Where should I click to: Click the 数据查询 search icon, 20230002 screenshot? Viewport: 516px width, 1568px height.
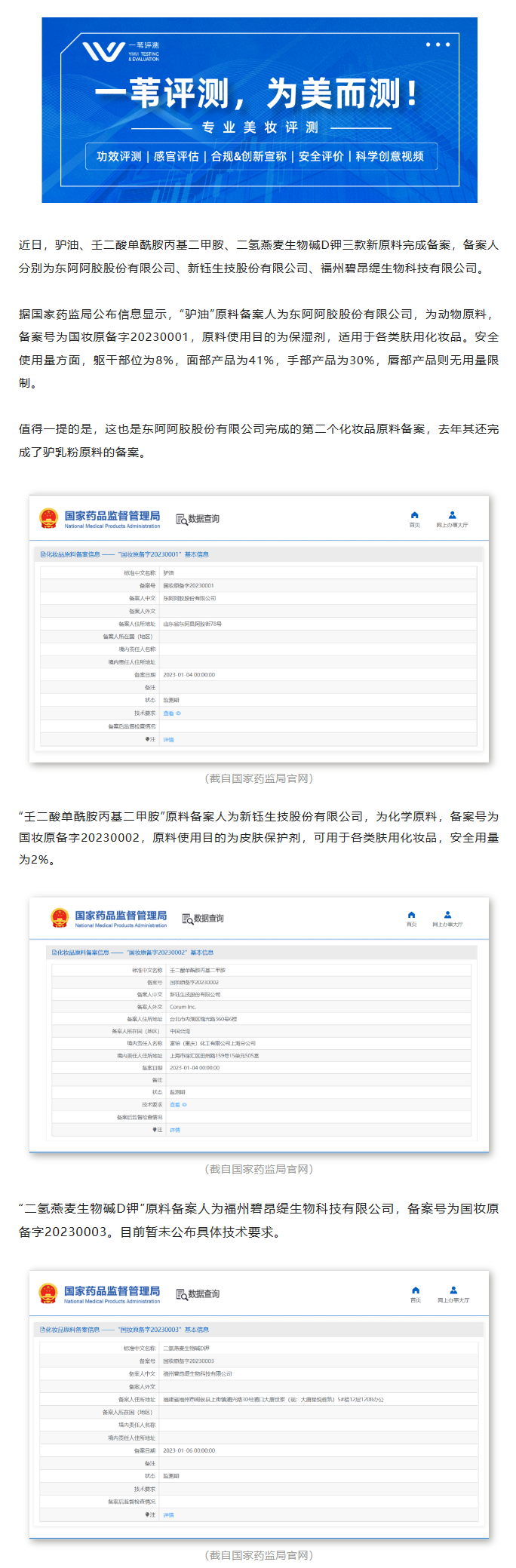(187, 919)
